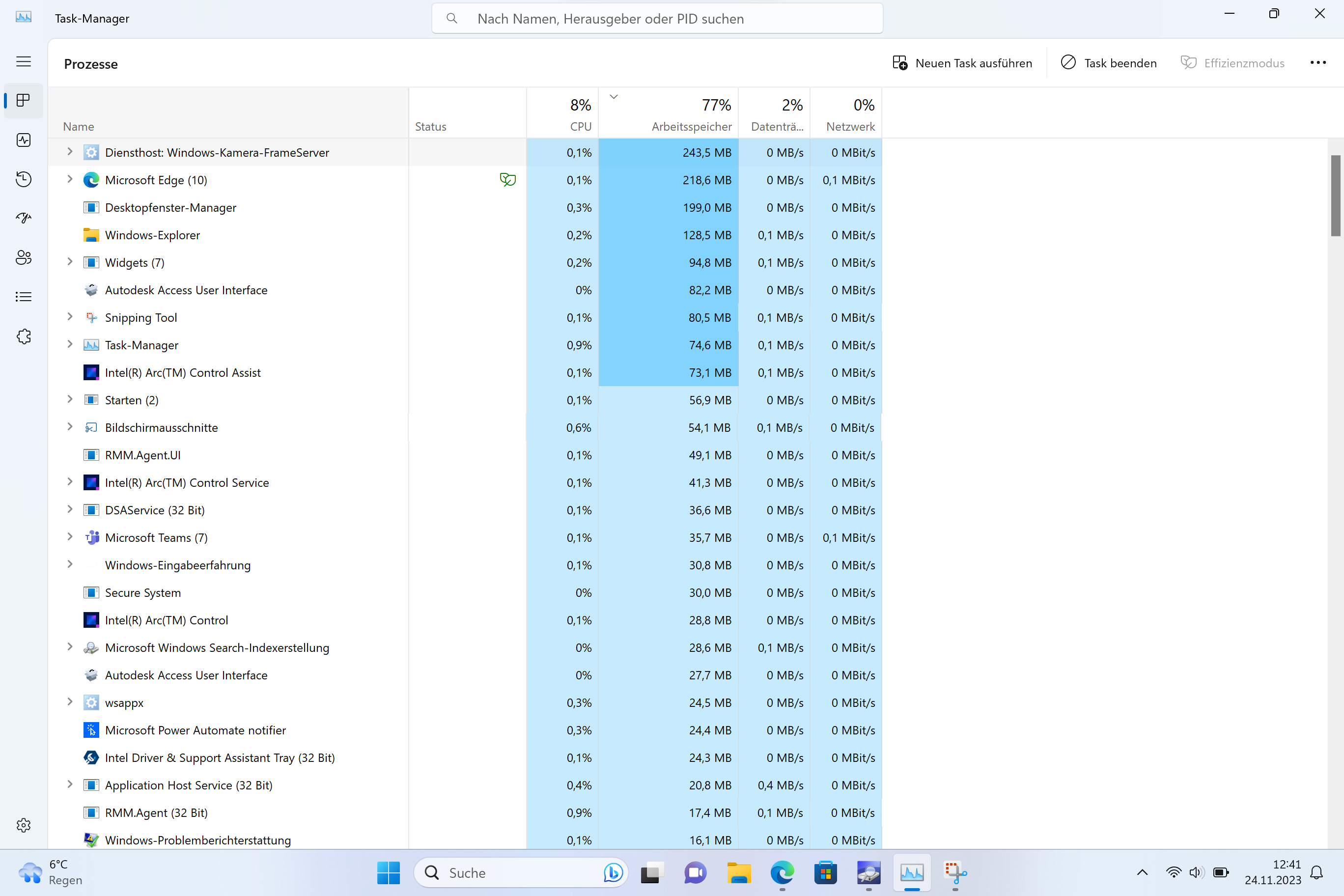The image size is (1344, 896).
Task: Click the Edge efficiency mode leaf icon
Action: coord(507,180)
